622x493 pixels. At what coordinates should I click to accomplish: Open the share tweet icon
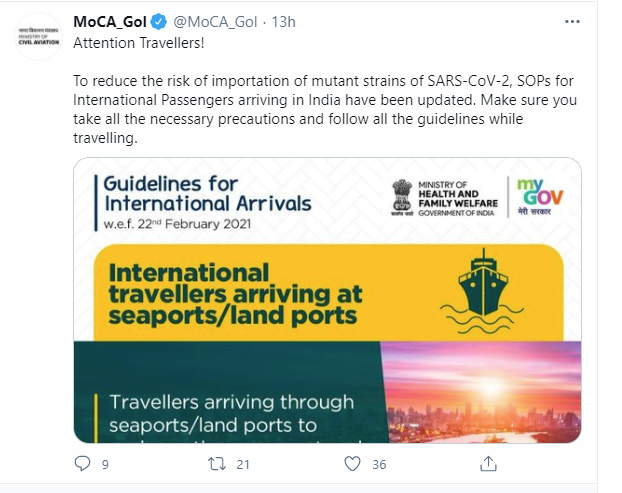point(488,464)
